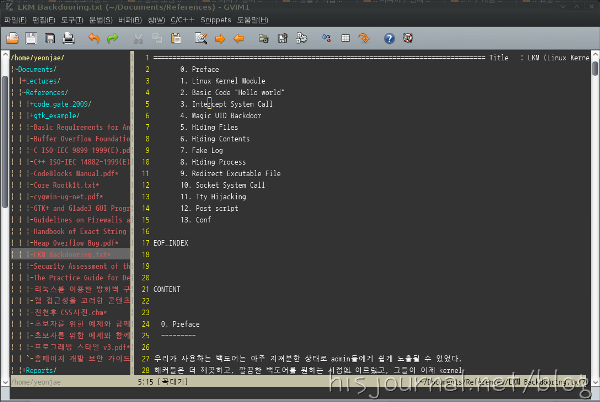600x402 pixels.
Task: Open the 편집(E) menu
Action: [x=44, y=20]
